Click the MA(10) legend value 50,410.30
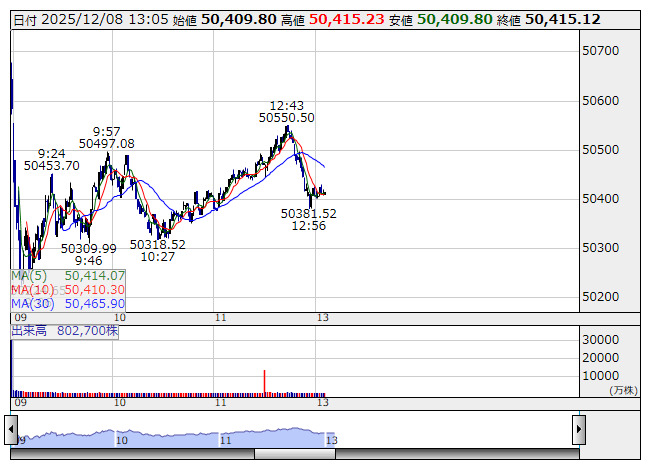653x470 pixels. pos(95,290)
